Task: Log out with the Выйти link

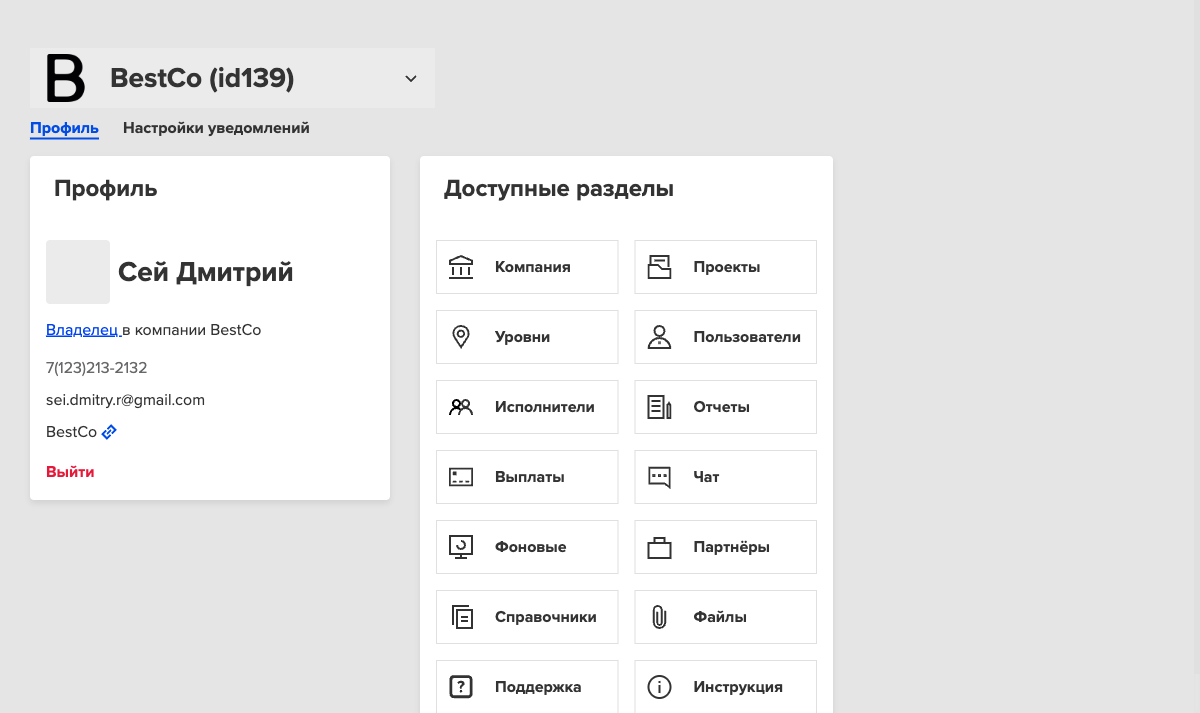Action: (x=70, y=471)
